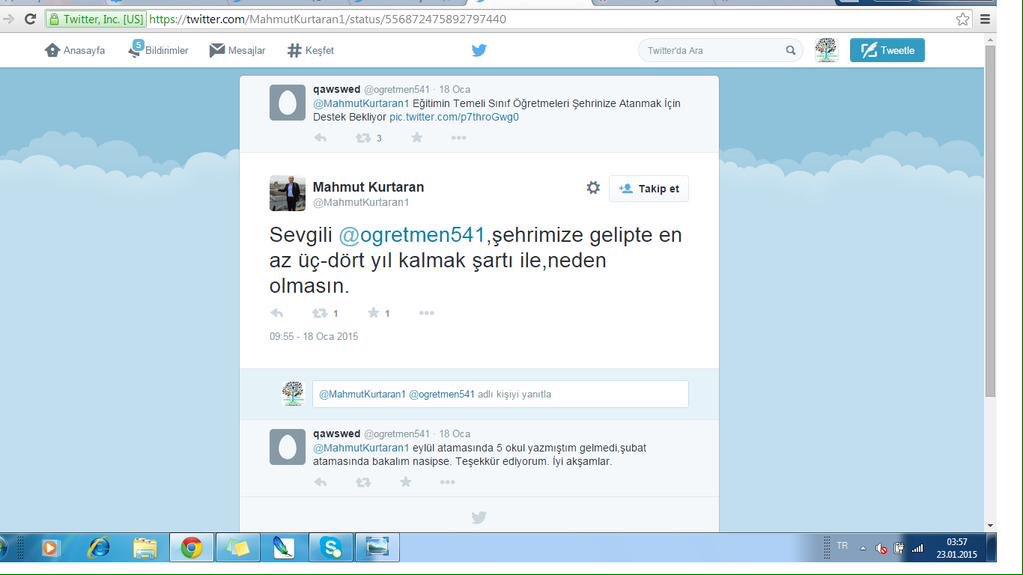The image size is (1023, 575).
Task: Click TR language indicator in tray
Action: (842, 546)
